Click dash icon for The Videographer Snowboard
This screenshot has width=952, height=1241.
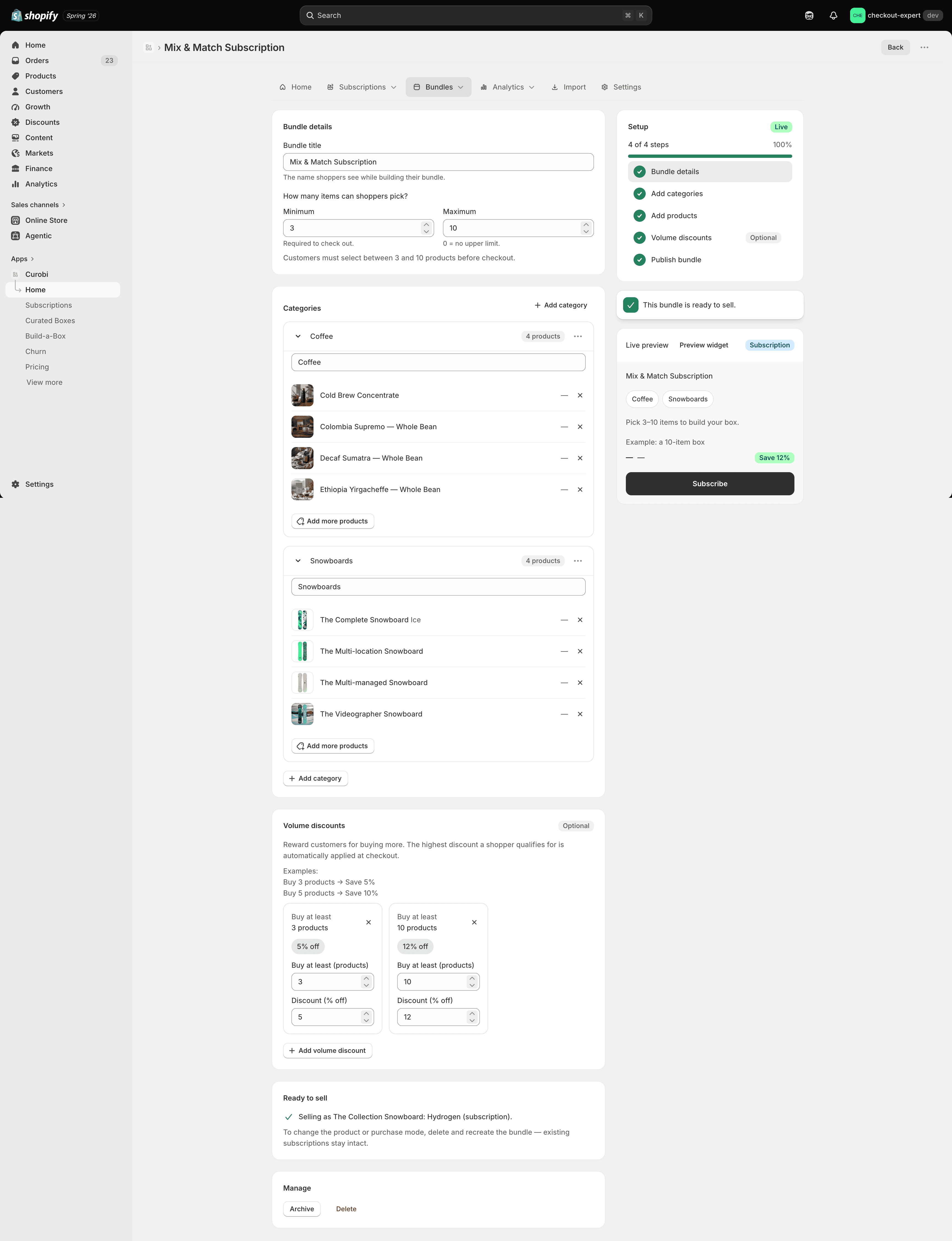tap(564, 714)
